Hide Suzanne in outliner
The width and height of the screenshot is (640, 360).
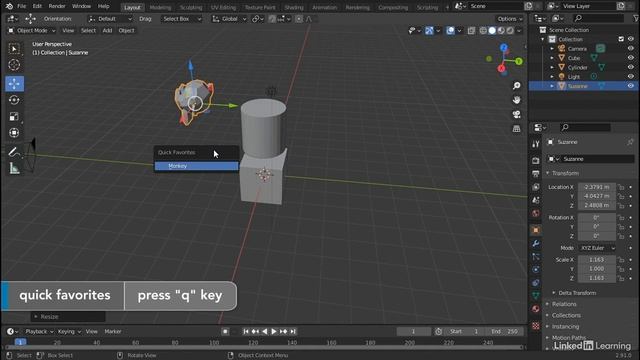[x=631, y=86]
